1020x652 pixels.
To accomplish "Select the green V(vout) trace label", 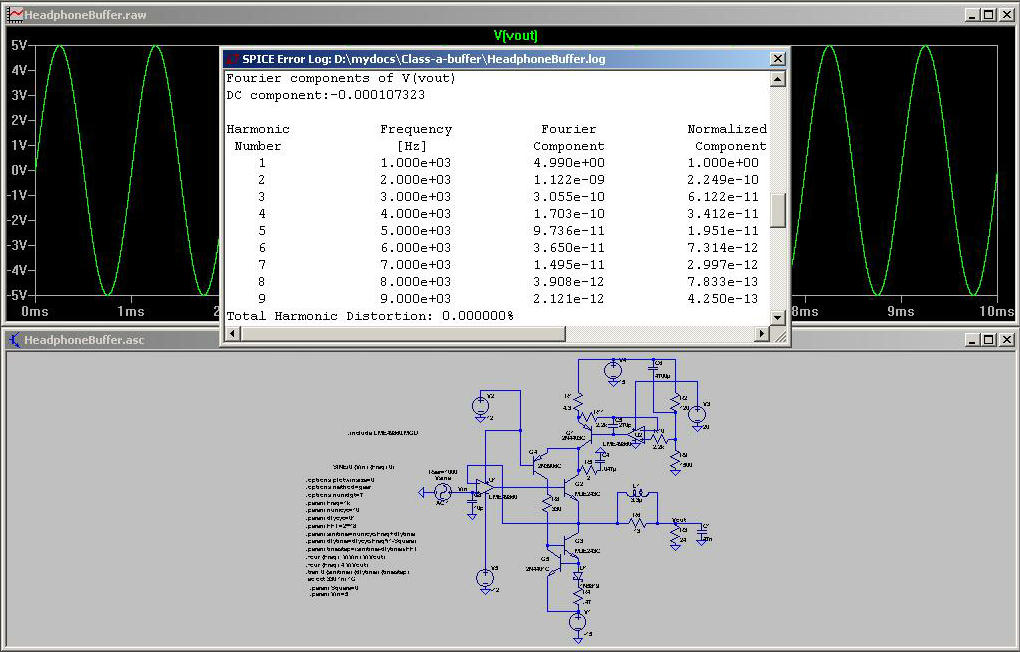I will tap(515, 35).
